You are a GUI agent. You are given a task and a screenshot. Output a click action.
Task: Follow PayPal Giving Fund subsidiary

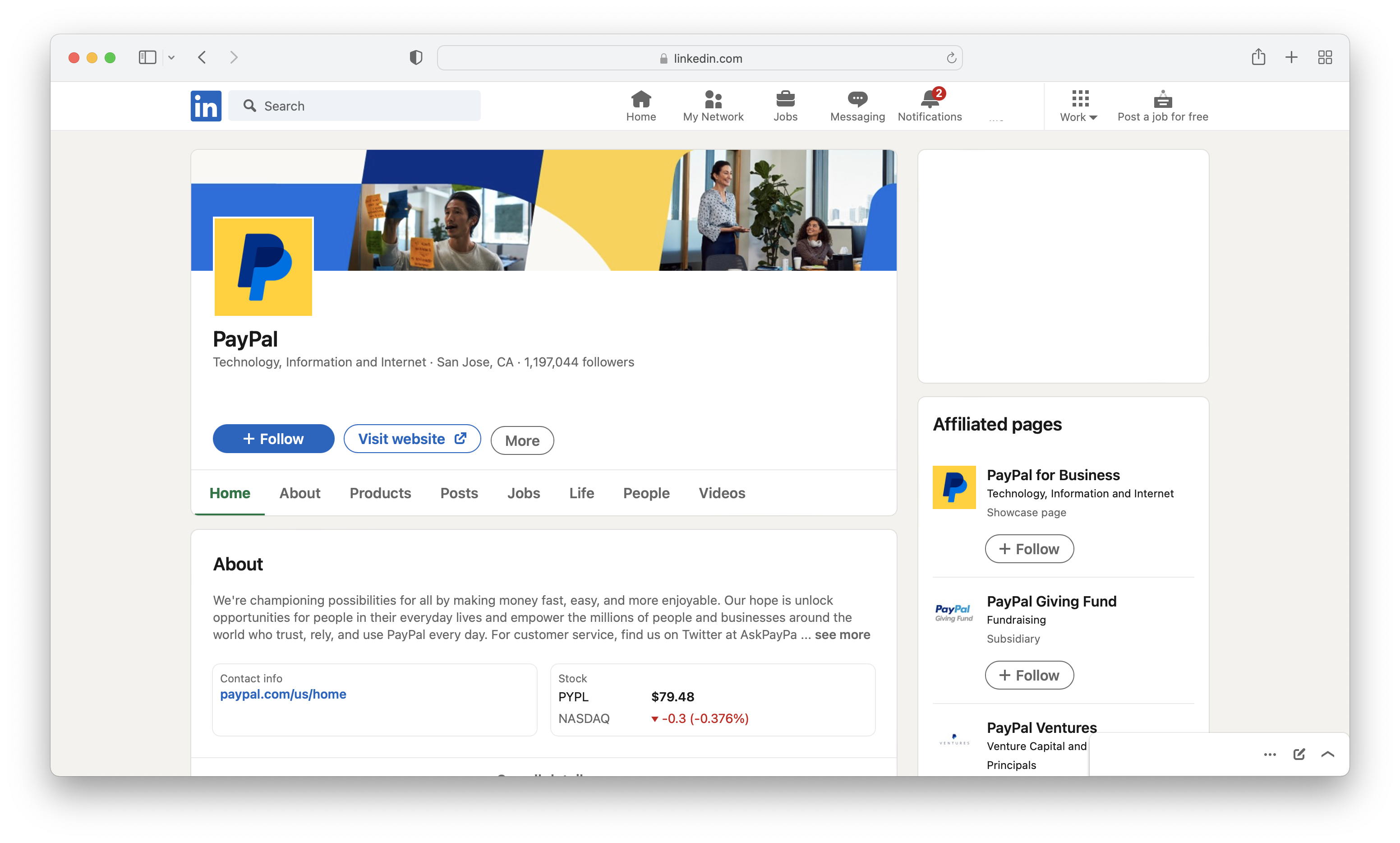click(x=1029, y=675)
